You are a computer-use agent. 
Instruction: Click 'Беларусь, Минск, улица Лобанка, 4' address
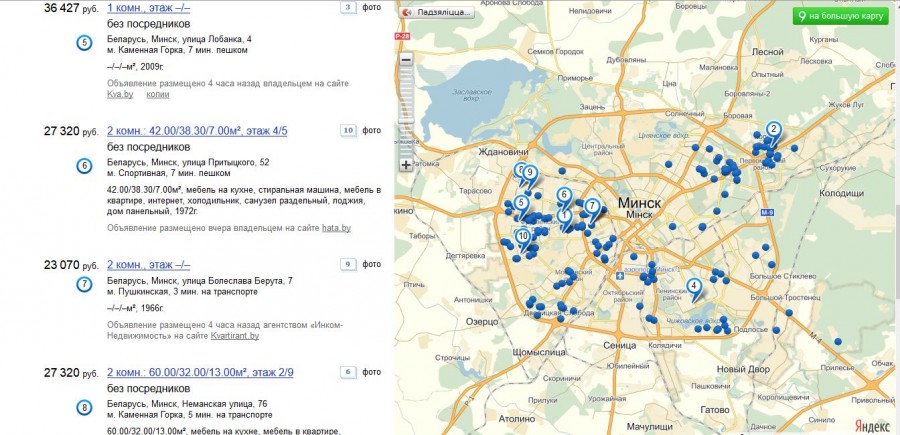point(179,40)
